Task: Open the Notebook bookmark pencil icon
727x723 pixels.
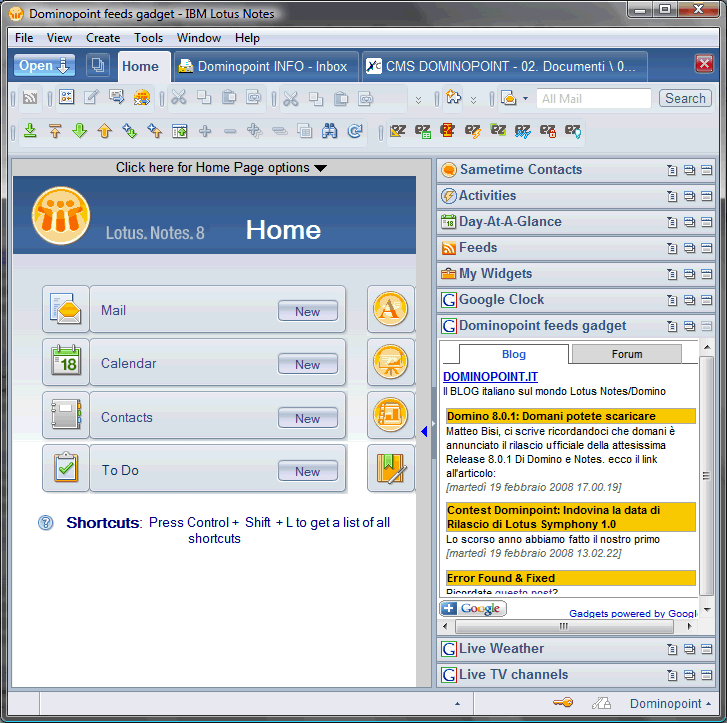Action: click(390, 468)
